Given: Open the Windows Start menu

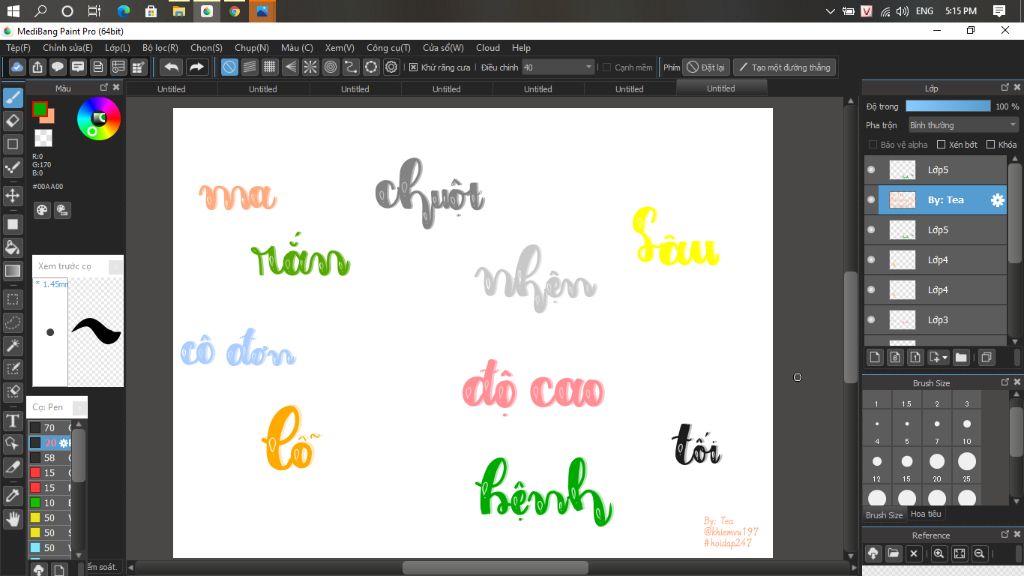Looking at the screenshot, I should 12,11.
